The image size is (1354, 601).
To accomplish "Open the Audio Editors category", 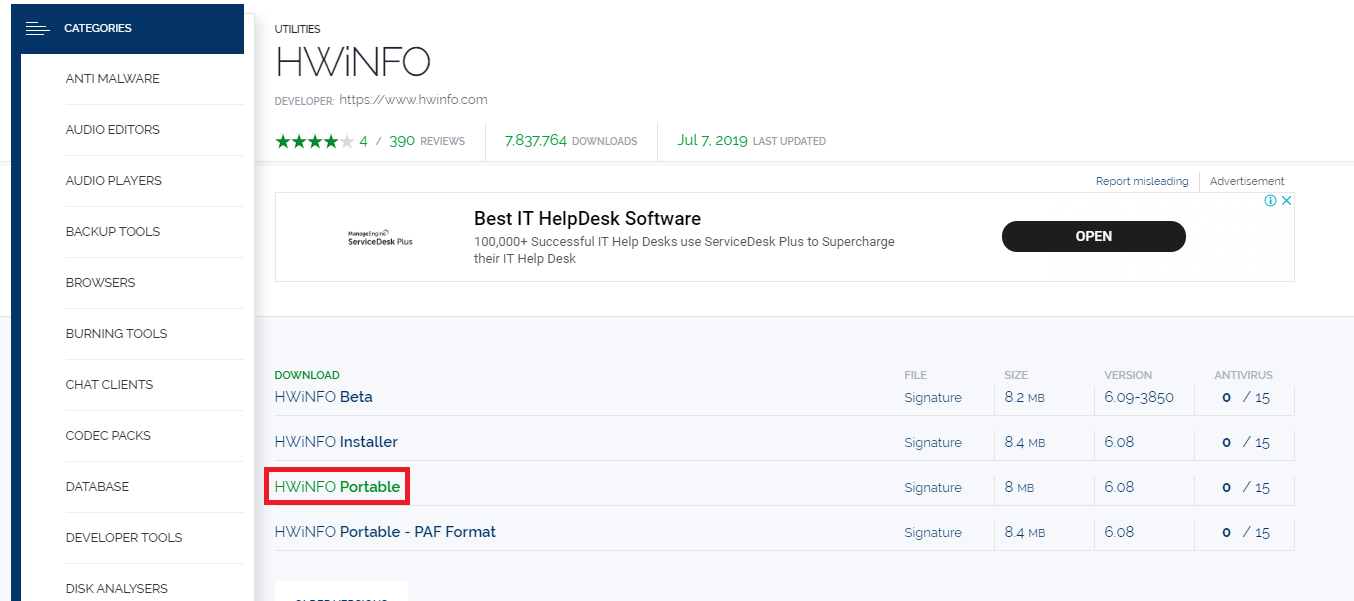I will [112, 130].
